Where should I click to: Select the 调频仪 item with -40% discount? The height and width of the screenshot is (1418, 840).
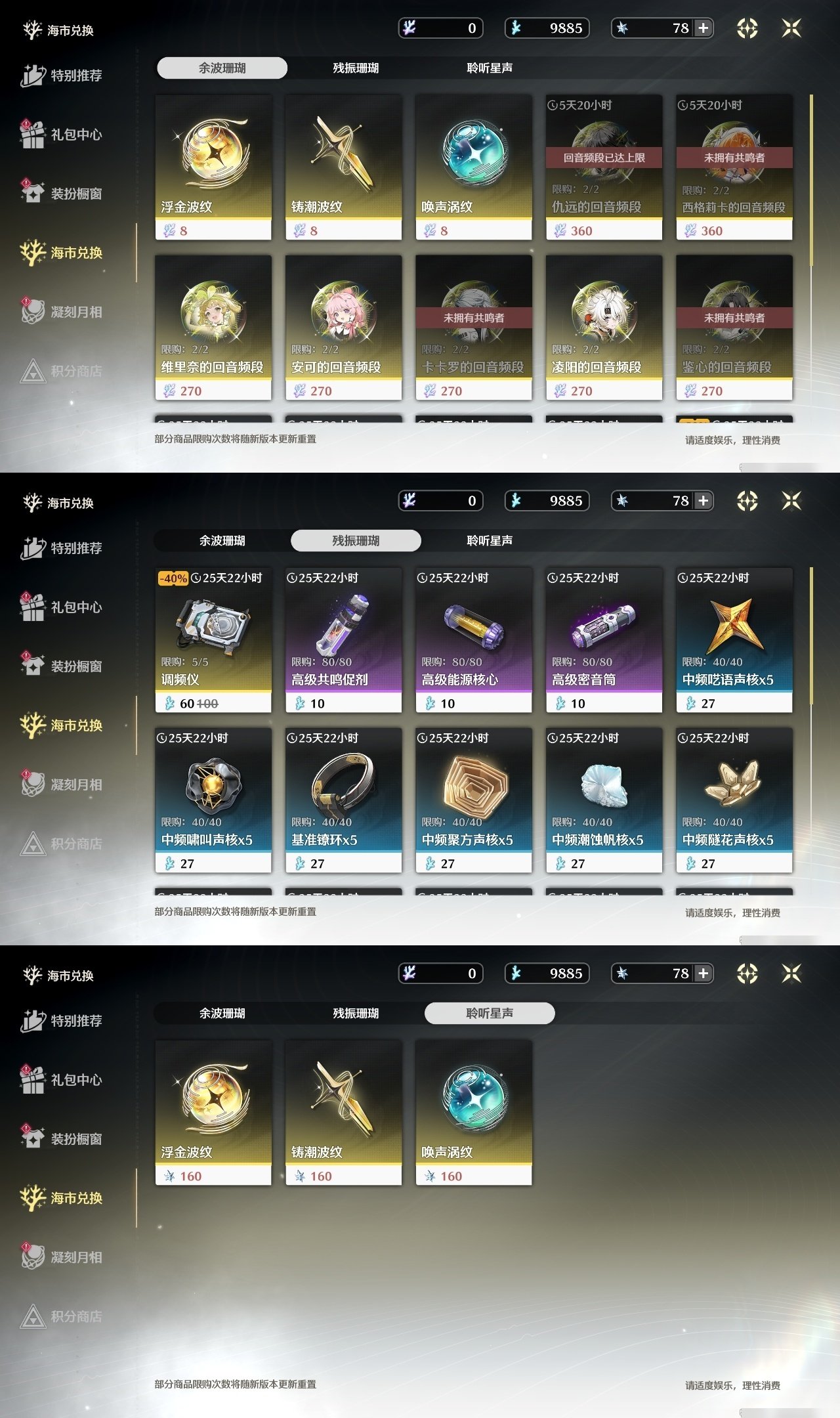213,640
